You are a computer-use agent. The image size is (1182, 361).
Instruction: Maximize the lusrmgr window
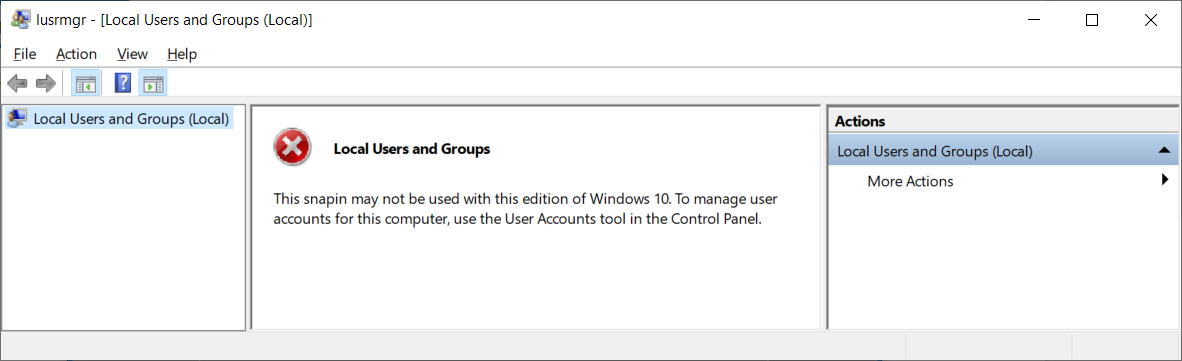tap(1092, 20)
